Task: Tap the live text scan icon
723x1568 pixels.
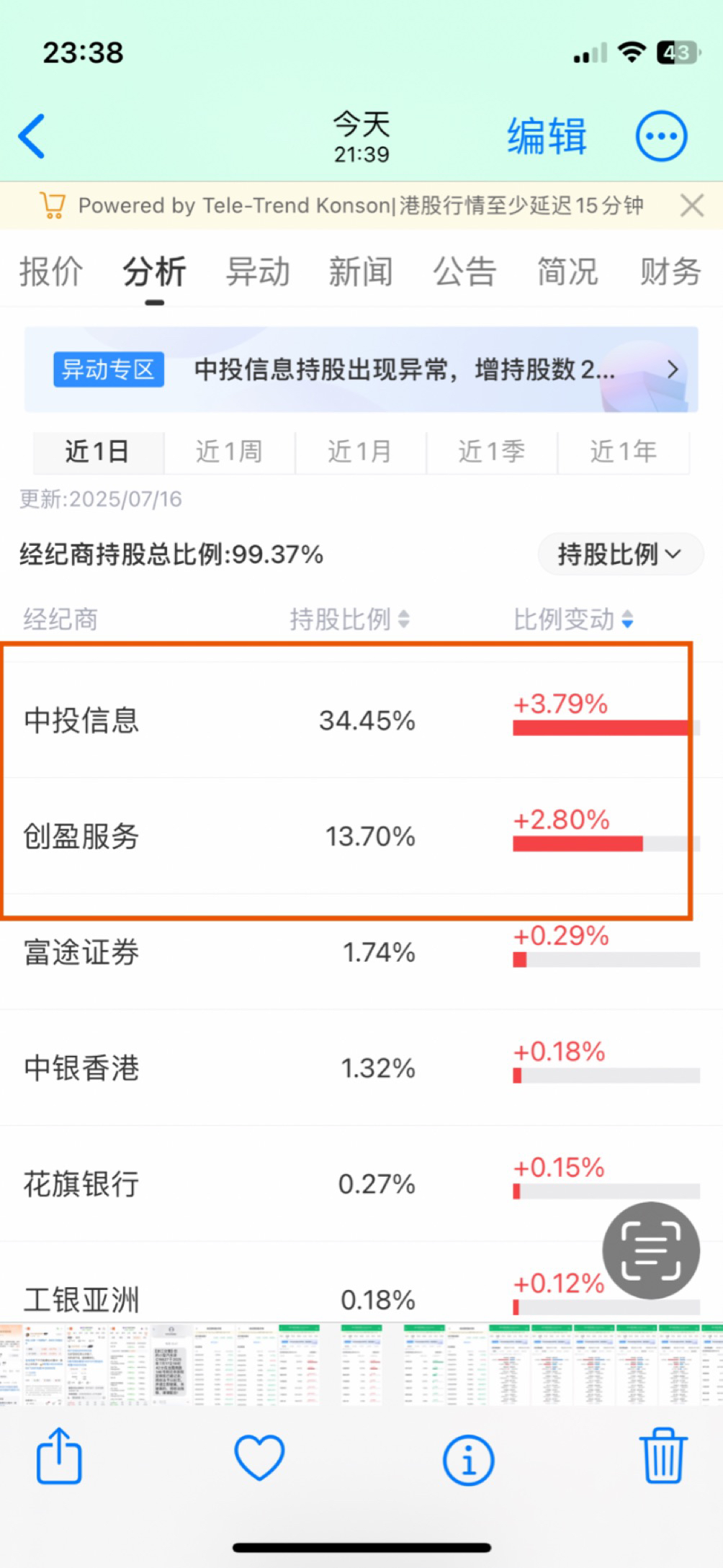Action: [651, 1250]
